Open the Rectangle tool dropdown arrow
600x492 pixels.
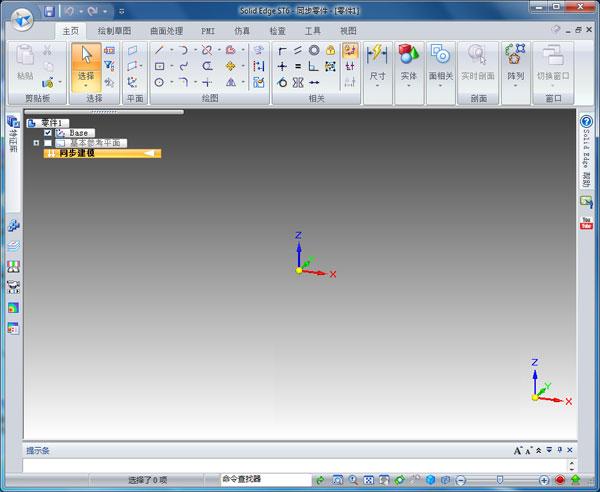[x=171, y=66]
